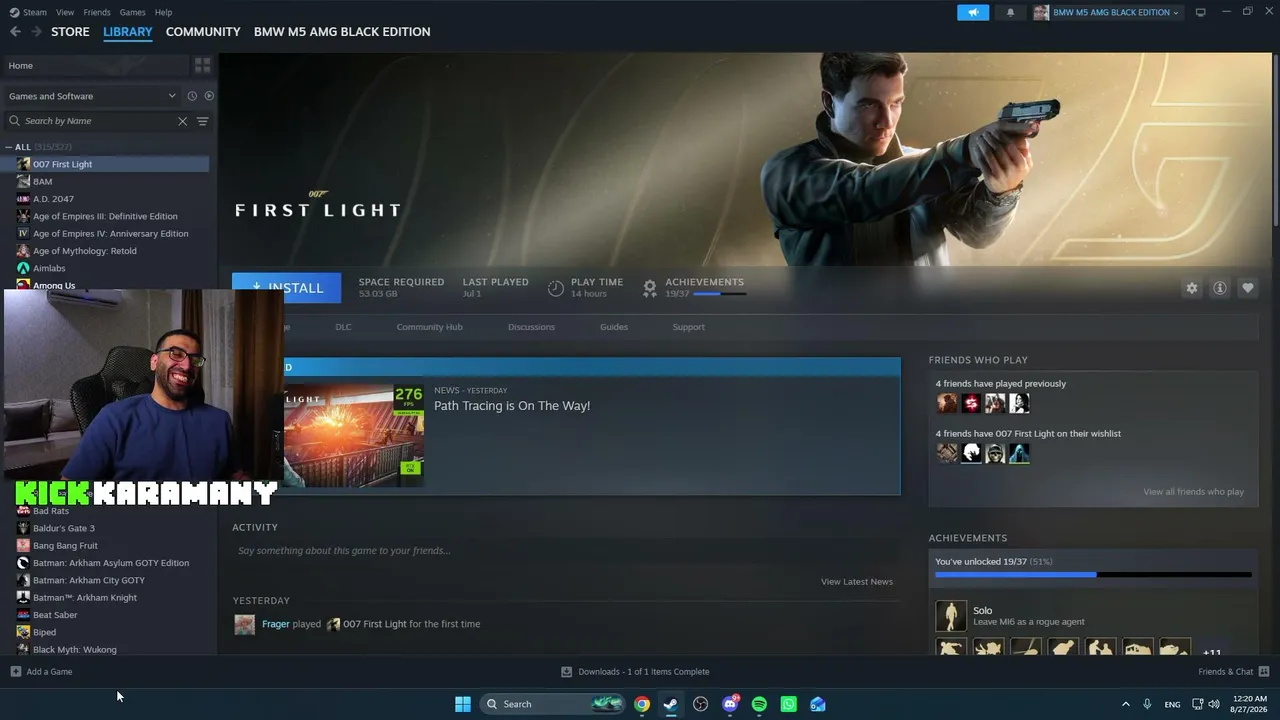Sort library by recent activity clock icon
The image size is (1280, 720).
tap(192, 96)
